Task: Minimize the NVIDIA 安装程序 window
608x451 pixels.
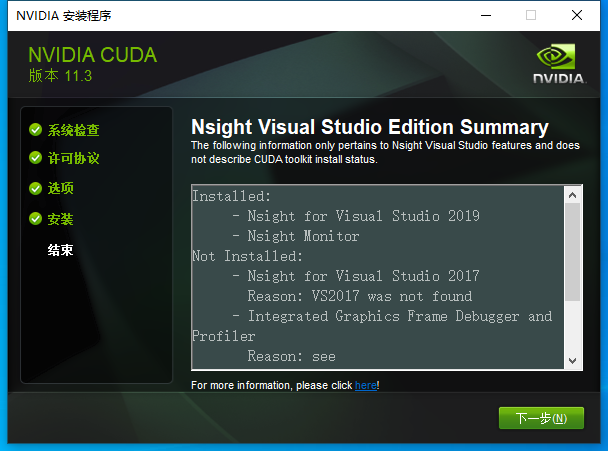Action: pyautogui.click(x=486, y=16)
